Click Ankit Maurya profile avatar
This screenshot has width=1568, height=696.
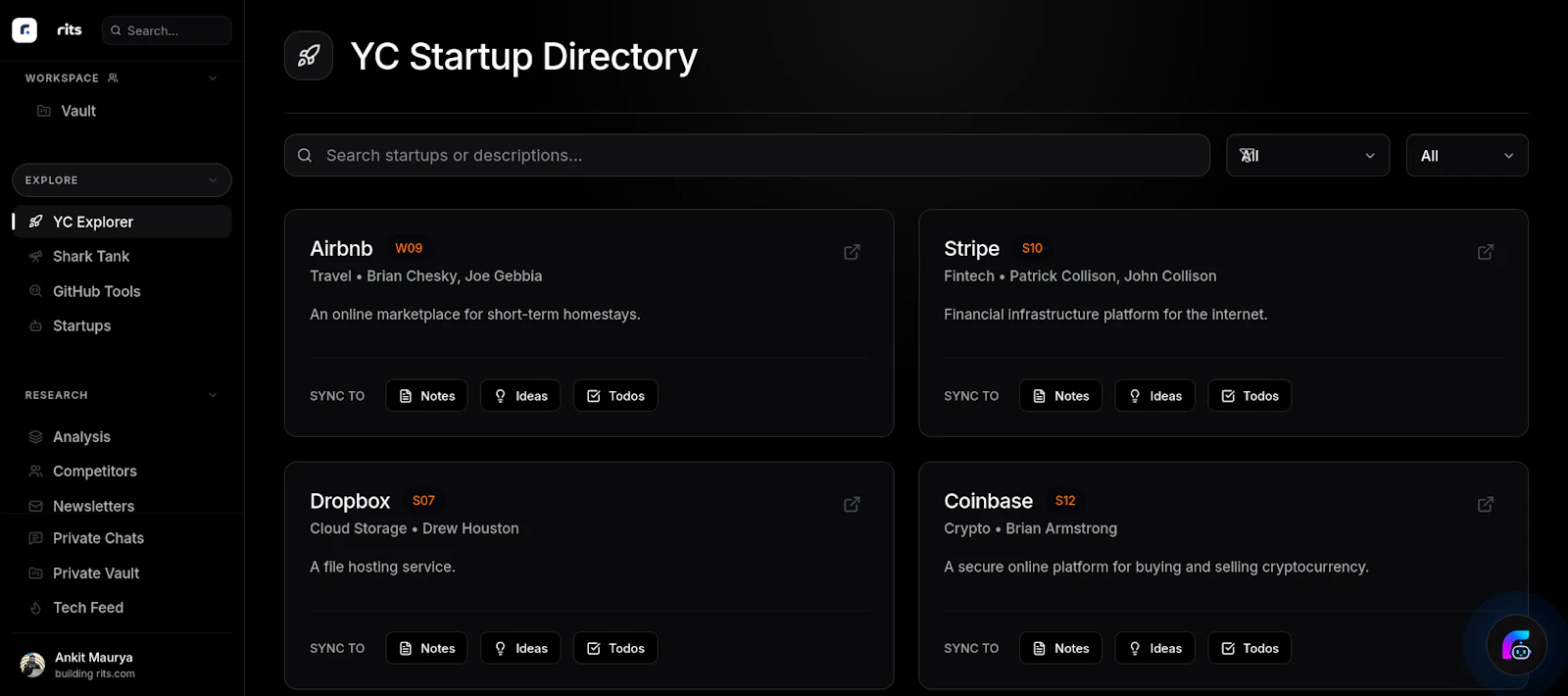tap(32, 665)
